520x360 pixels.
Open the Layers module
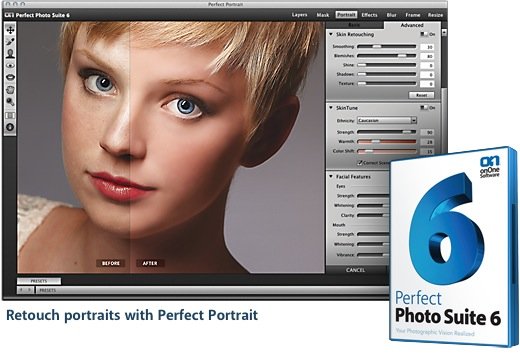point(299,15)
